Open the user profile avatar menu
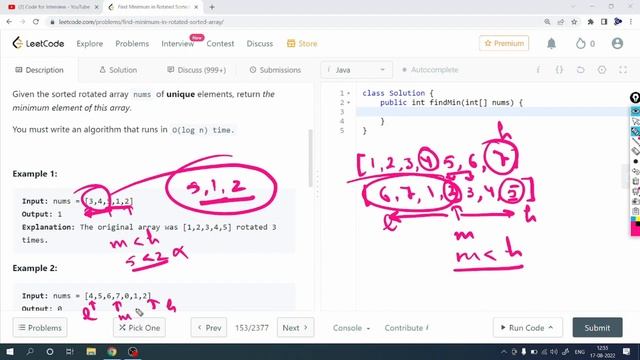This screenshot has height=360, width=640. pyautogui.click(x=617, y=43)
